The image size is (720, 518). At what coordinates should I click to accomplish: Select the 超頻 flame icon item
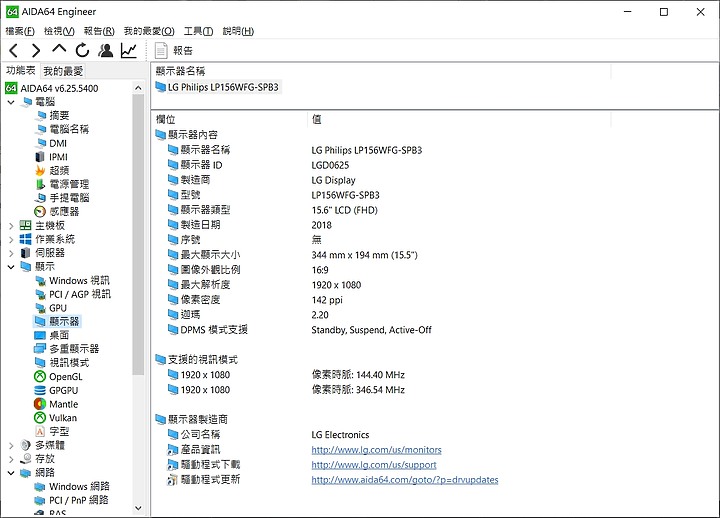[52, 170]
